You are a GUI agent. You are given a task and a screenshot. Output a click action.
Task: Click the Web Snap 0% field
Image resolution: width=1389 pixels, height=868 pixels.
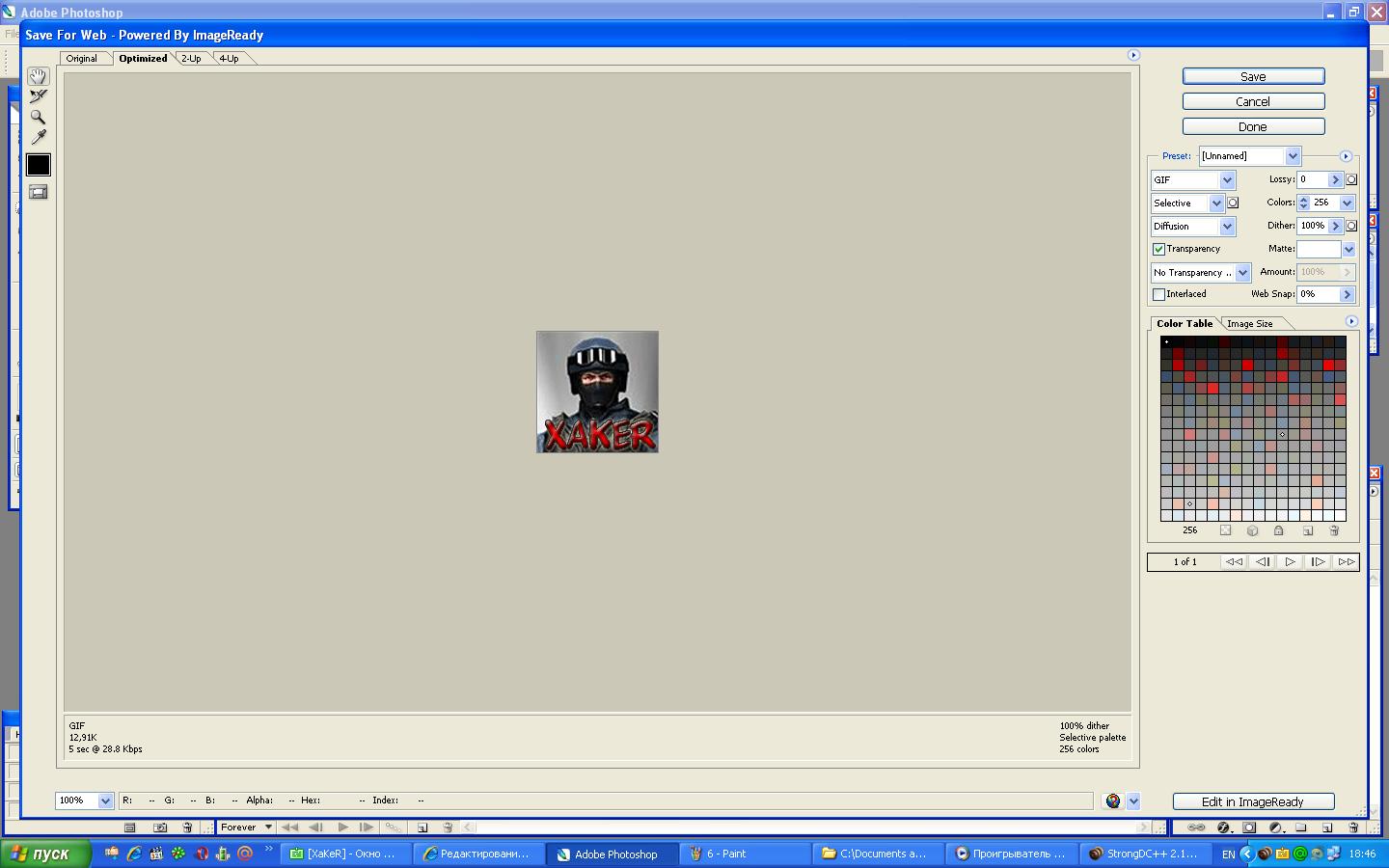click(1319, 294)
